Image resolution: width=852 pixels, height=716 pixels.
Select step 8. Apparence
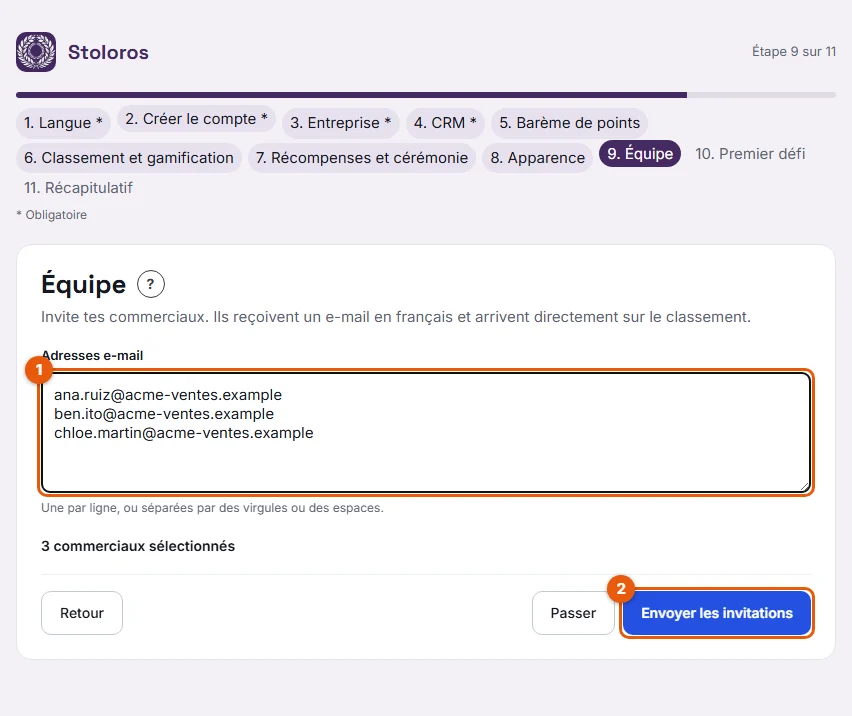(x=537, y=158)
